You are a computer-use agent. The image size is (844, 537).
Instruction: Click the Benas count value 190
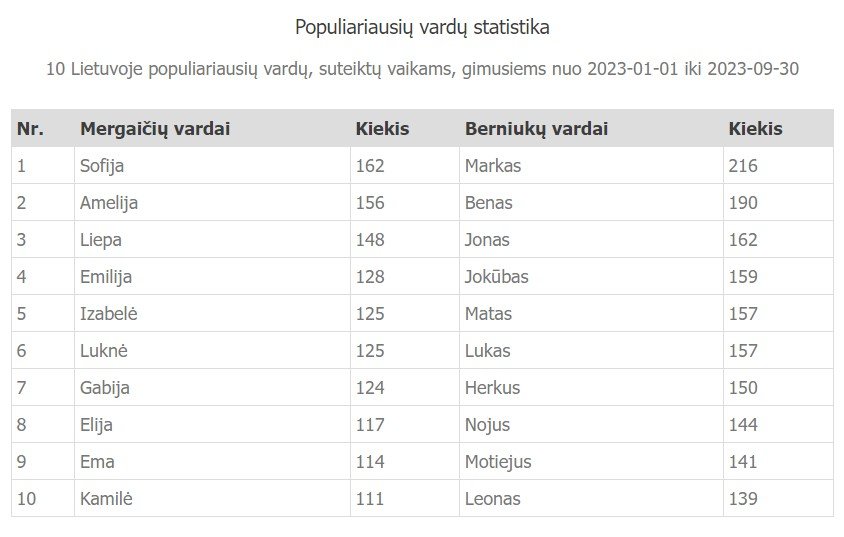click(743, 203)
